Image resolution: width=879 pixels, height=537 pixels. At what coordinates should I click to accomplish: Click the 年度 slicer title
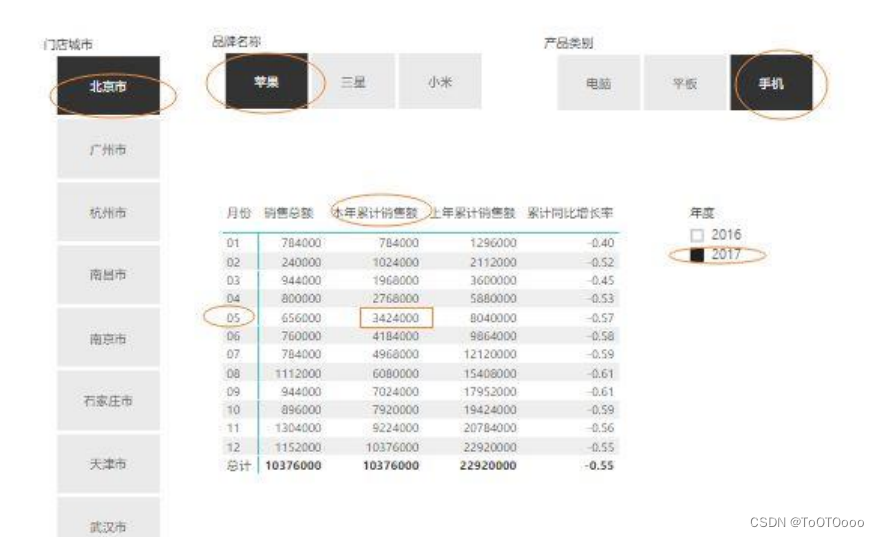pos(702,212)
